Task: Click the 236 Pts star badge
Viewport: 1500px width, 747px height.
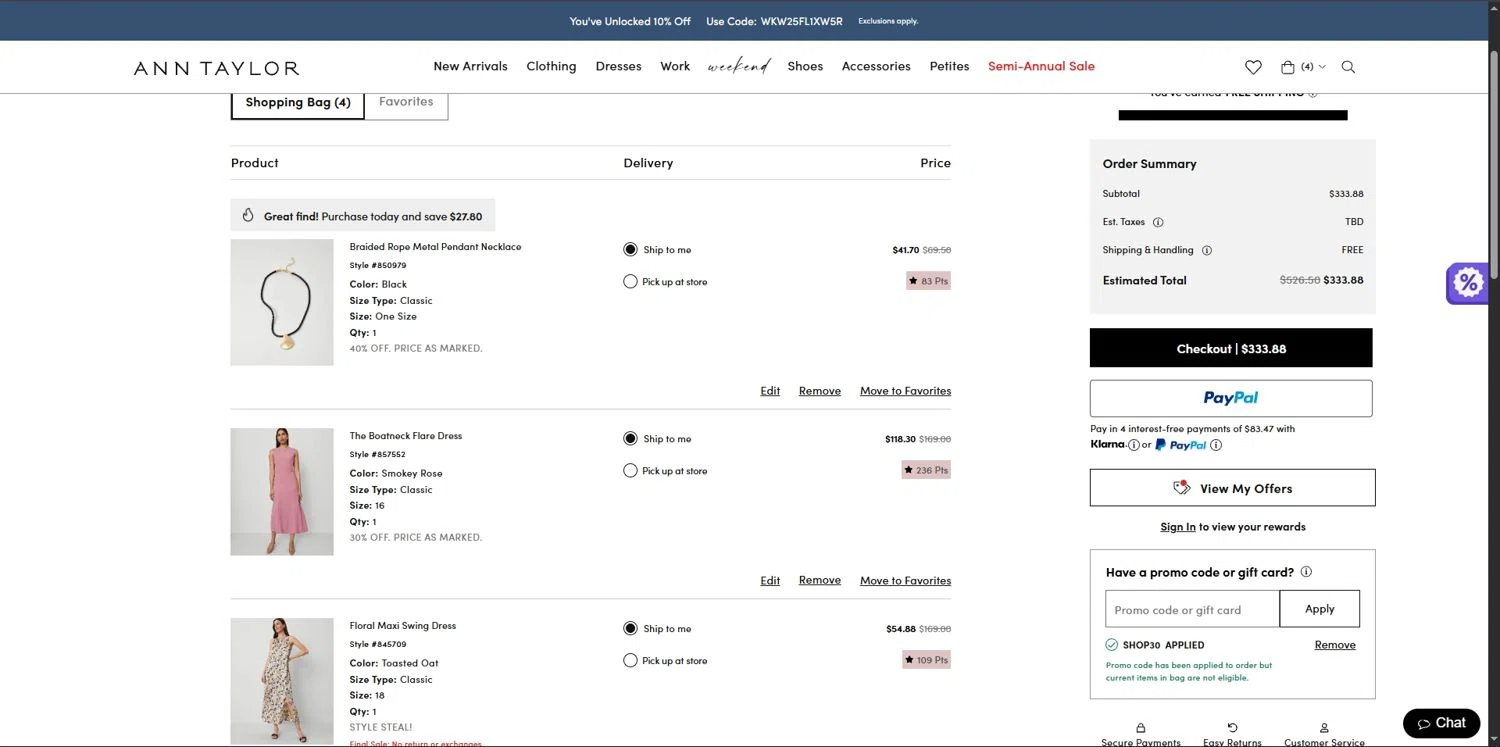Action: coord(926,470)
